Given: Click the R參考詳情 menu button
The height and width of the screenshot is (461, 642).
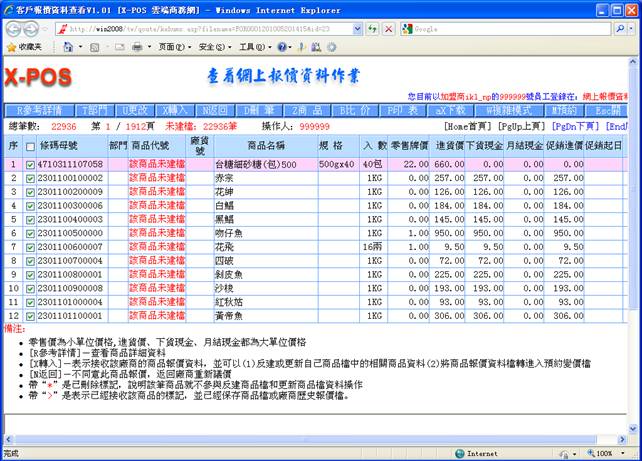Looking at the screenshot, I should pyautogui.click(x=40, y=108).
